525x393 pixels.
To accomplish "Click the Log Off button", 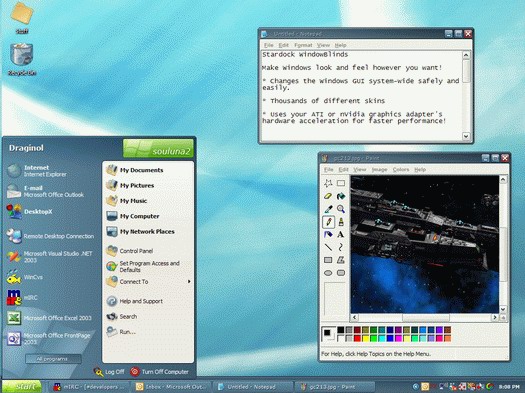I will point(109,372).
